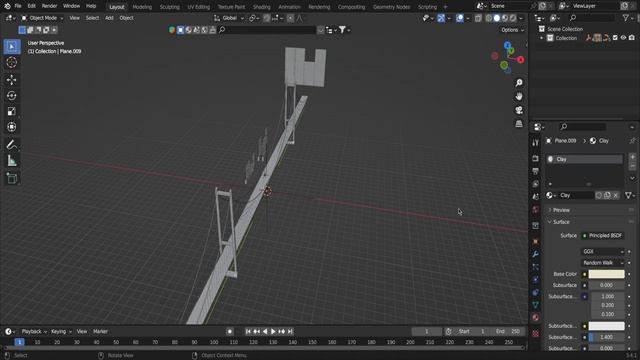The width and height of the screenshot is (640, 360).
Task: Open the Modifiers wrench tab
Action: (x=536, y=254)
